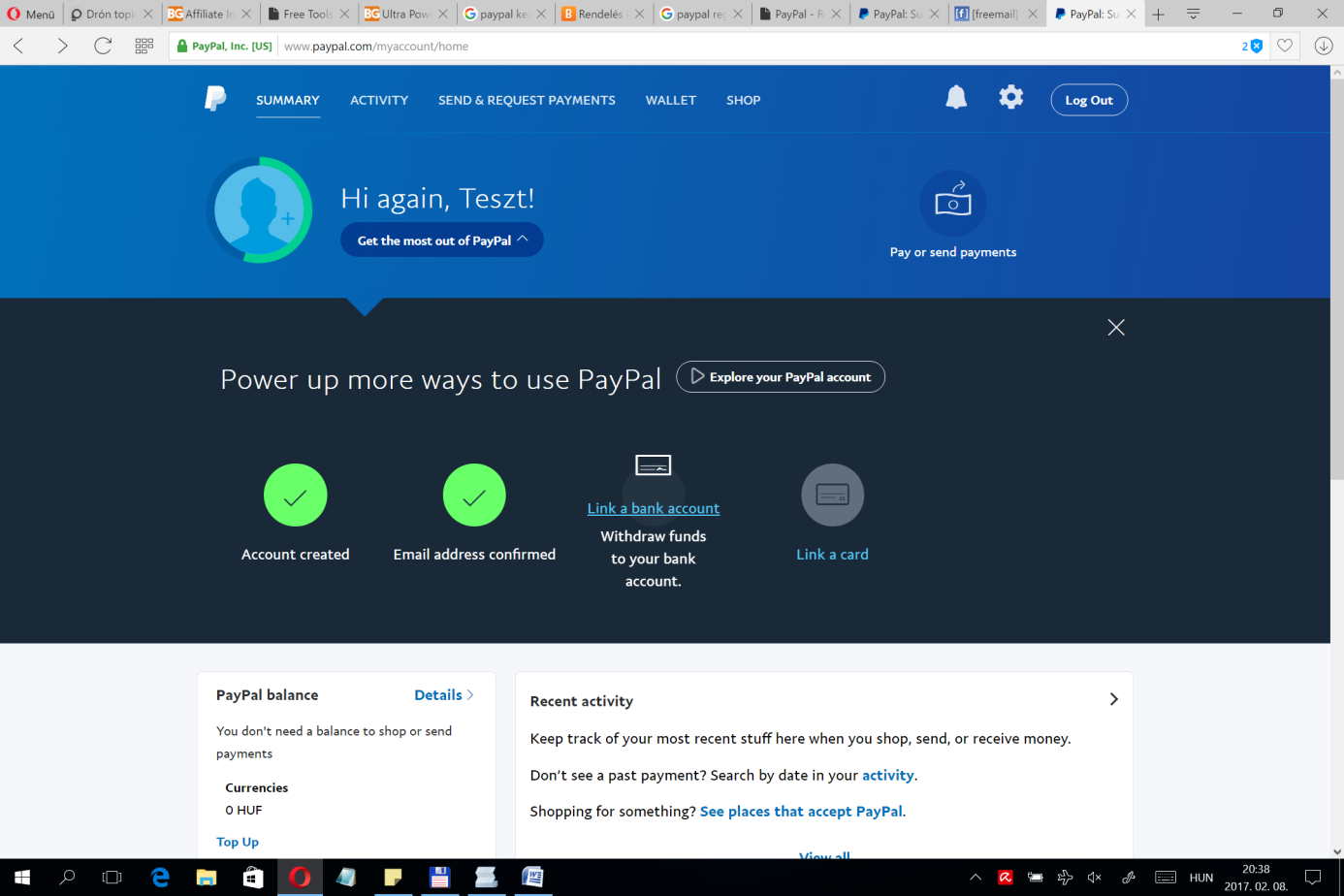Screen dimensions: 1344x896
Task: Switch to Opera in the taskbar
Action: pos(300,878)
